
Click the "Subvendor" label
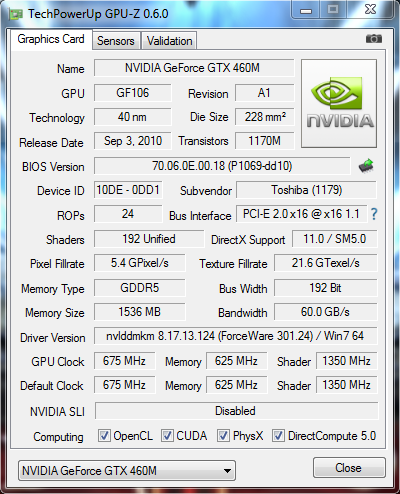point(206,191)
